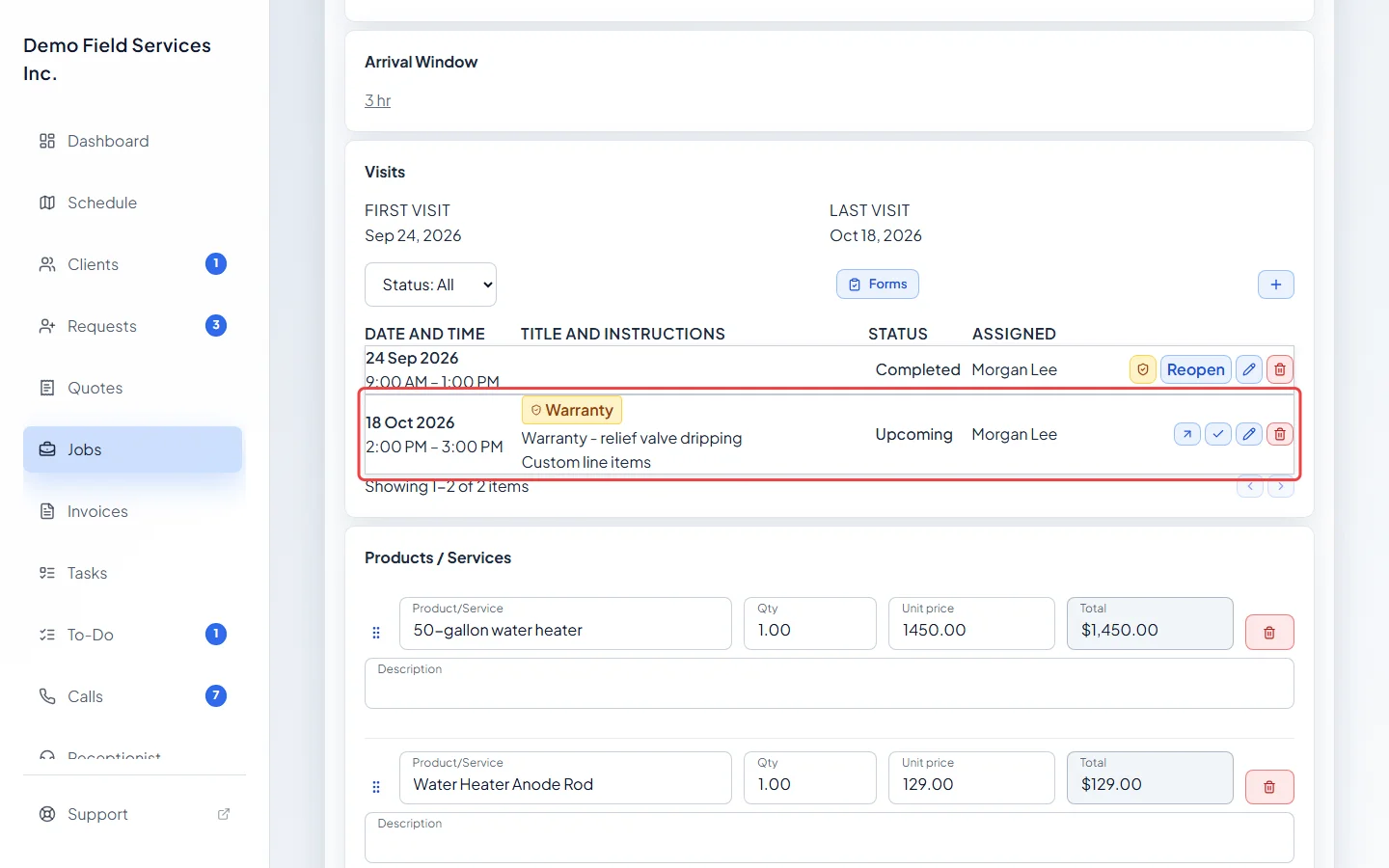
Task: Select Jobs in the sidebar
Action: point(133,449)
